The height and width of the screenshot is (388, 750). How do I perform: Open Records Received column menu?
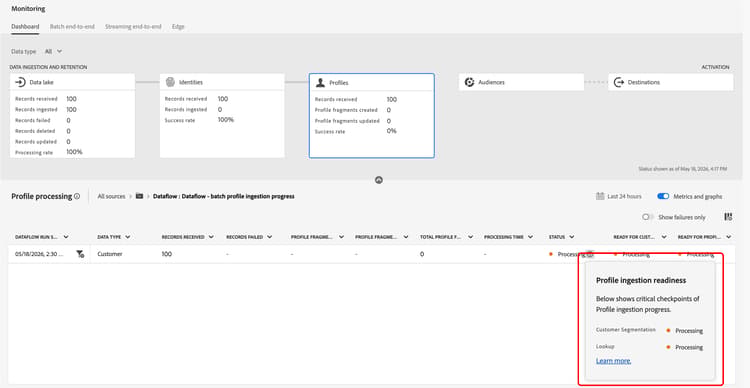[211, 237]
